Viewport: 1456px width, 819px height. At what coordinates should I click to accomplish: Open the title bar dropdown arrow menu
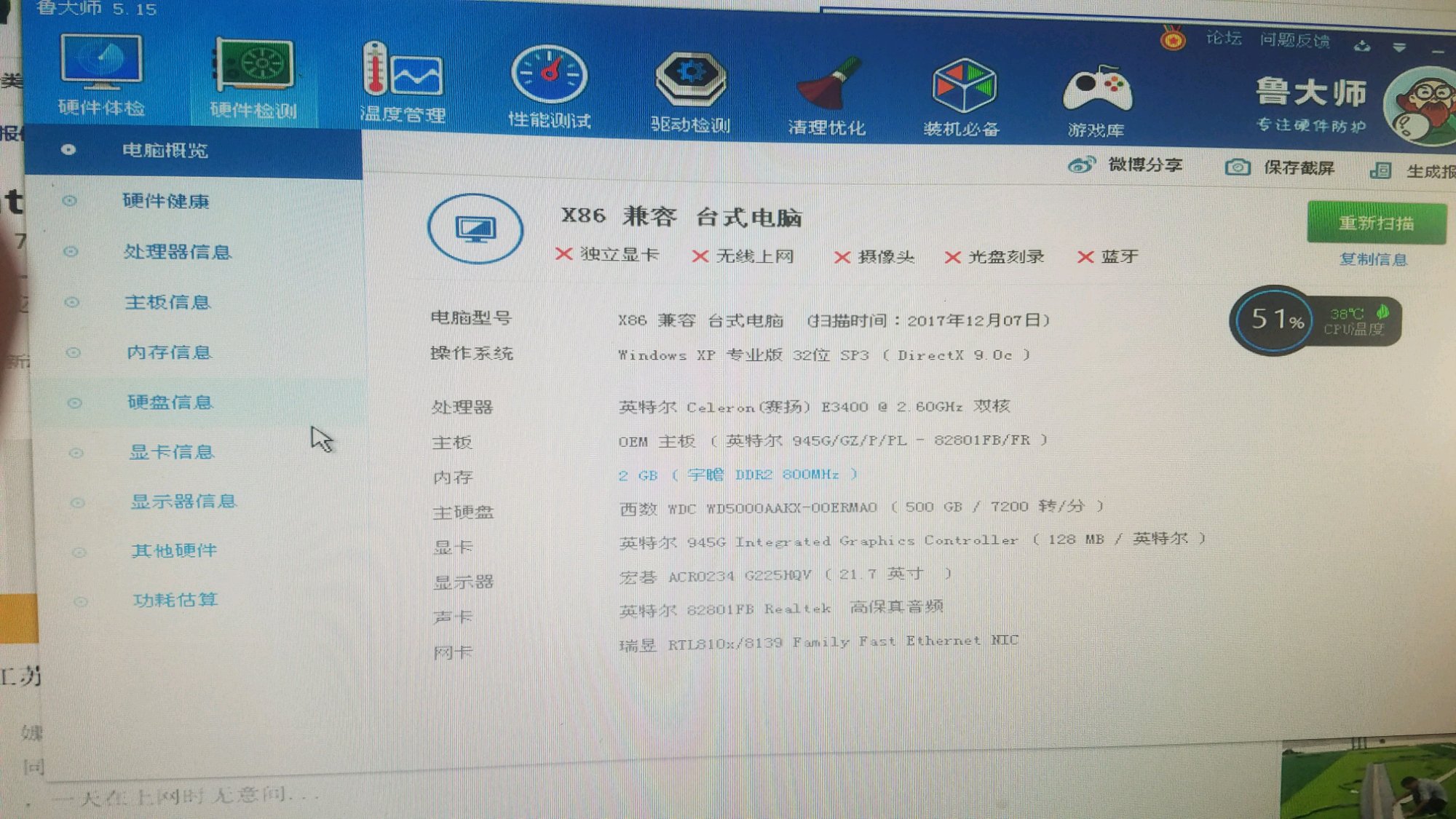coord(1399,47)
